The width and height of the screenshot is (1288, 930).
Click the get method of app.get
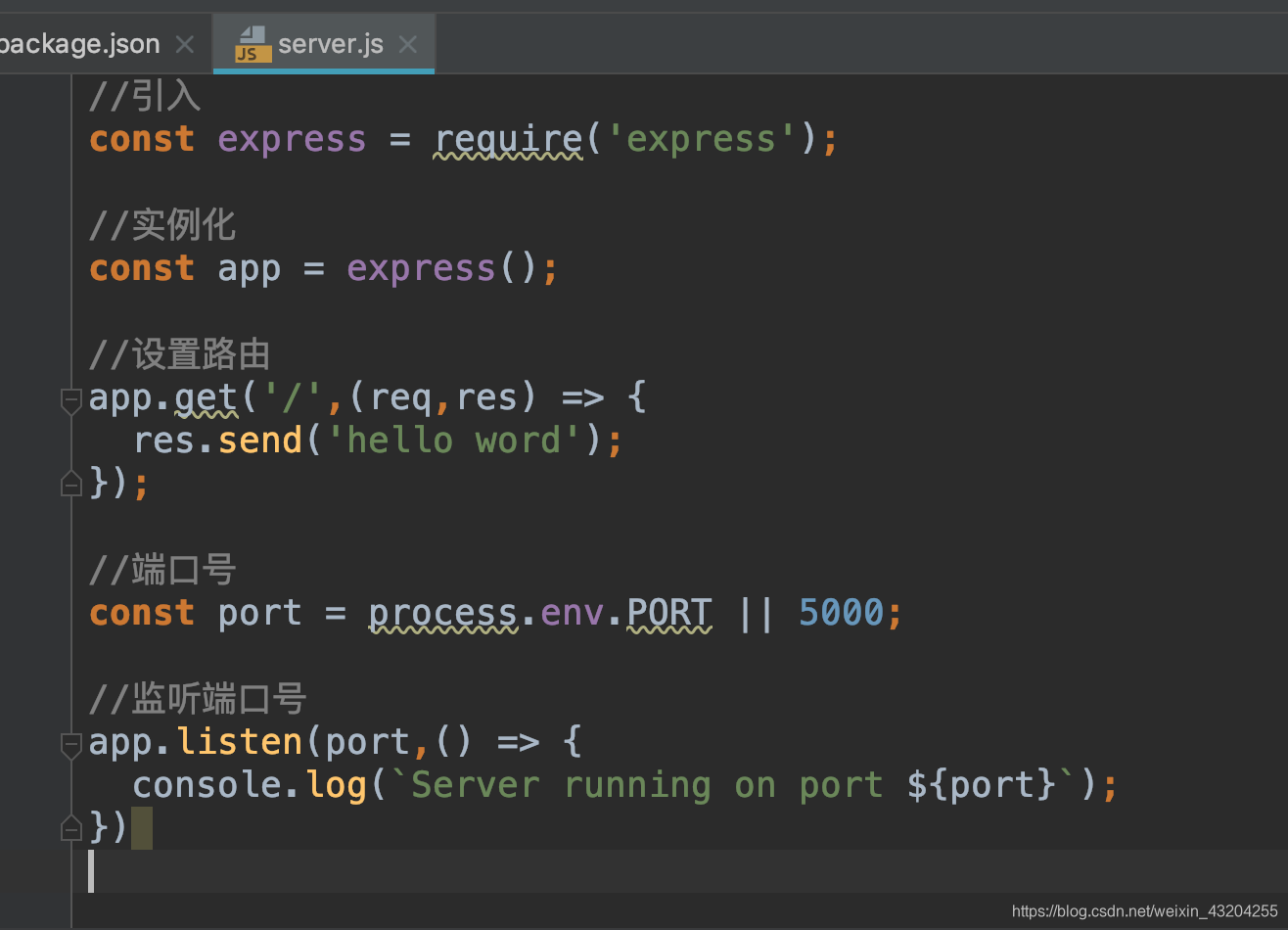(207, 397)
